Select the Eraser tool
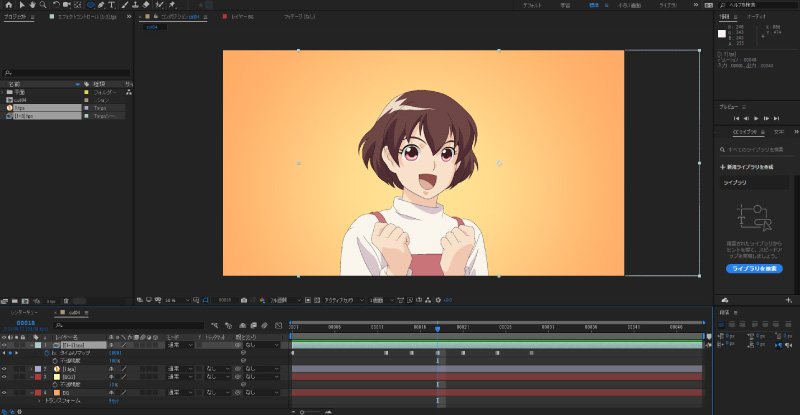The image size is (800, 415). [x=146, y=5]
